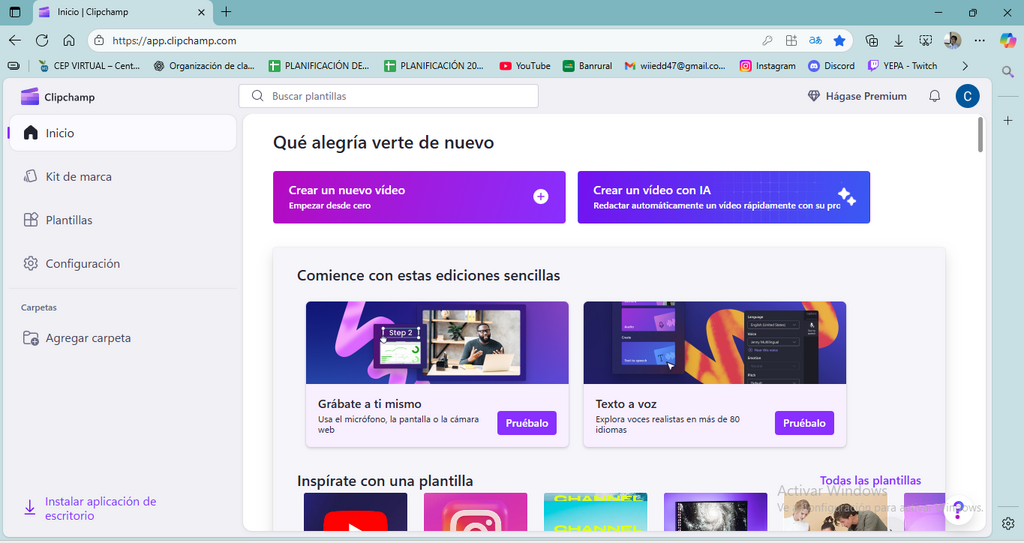
Task: Click Crear un vídeo con IA card
Action: (724, 197)
